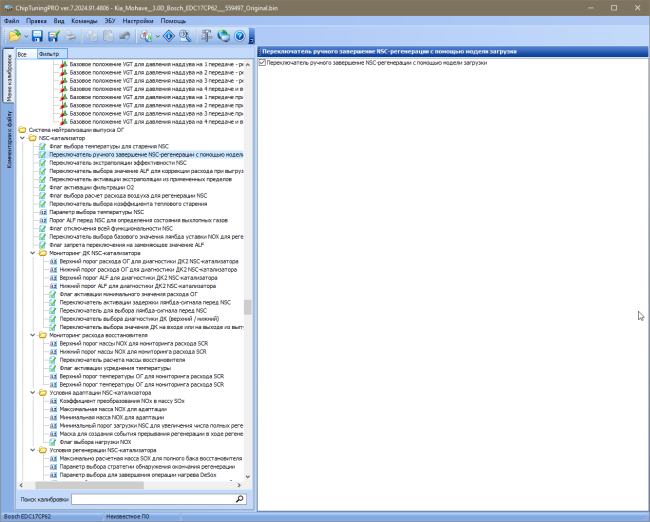Viewport: 650px width, 522px height.
Task: Select Флаг выбора расчет расхода воздуха для регенерации NSC
Action: (x=128, y=196)
